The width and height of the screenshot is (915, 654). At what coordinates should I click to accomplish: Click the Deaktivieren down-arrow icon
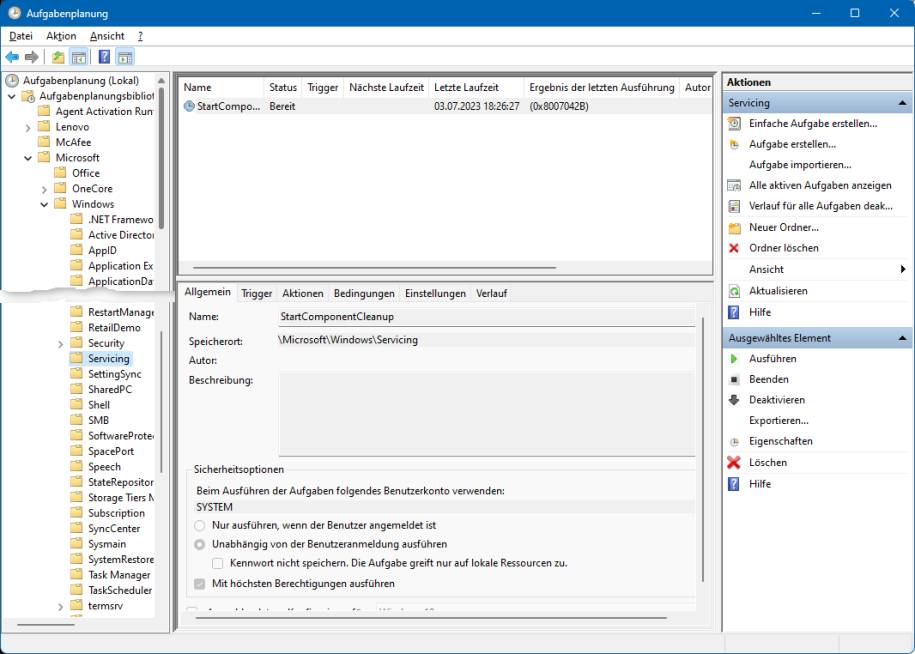(x=734, y=400)
